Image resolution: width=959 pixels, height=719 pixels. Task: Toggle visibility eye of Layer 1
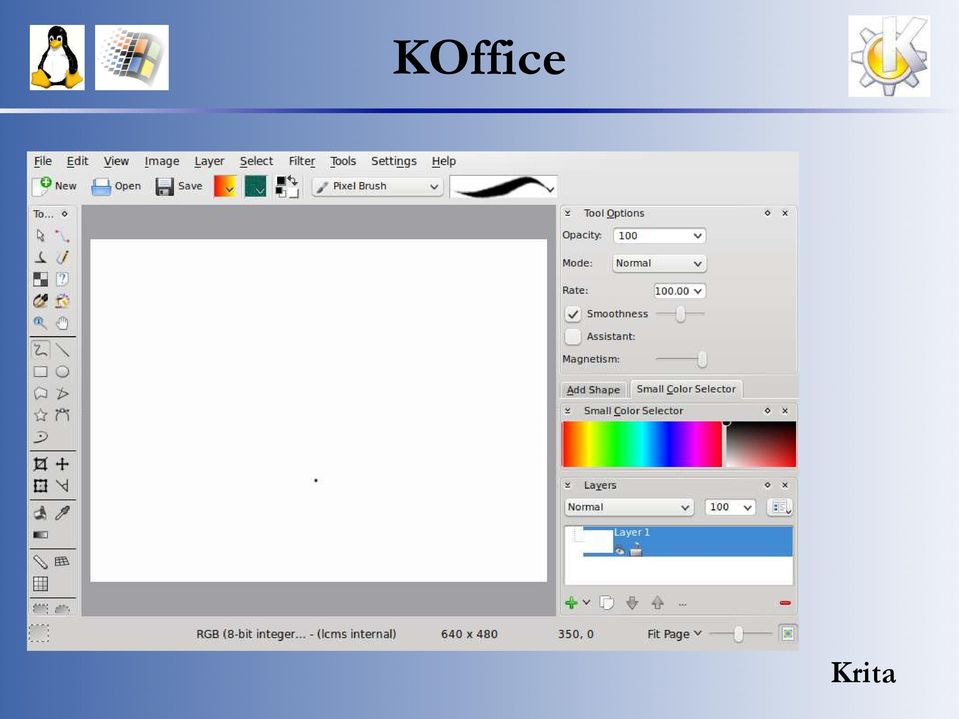coord(620,550)
